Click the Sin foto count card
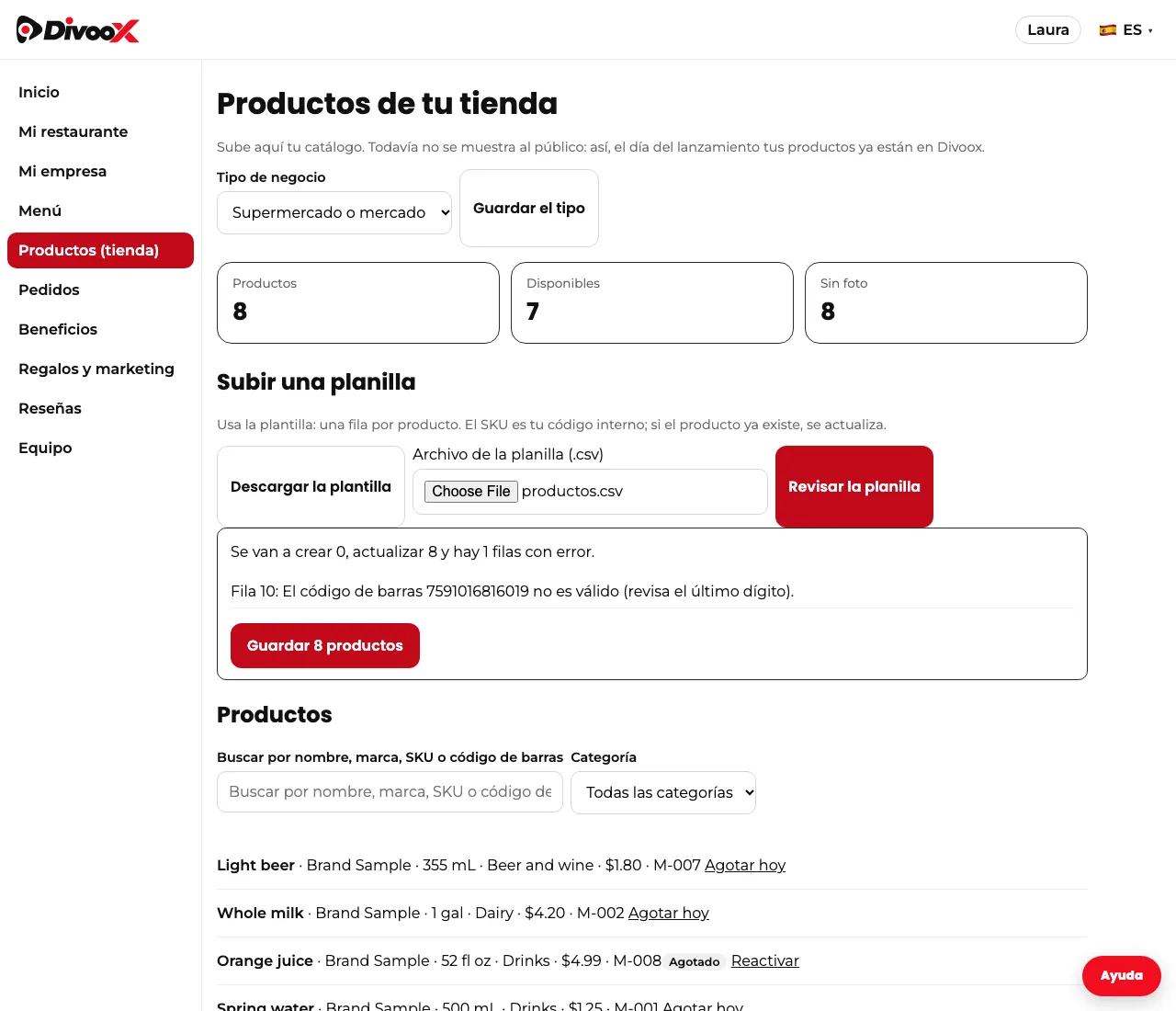The height and width of the screenshot is (1011, 1176). point(946,302)
